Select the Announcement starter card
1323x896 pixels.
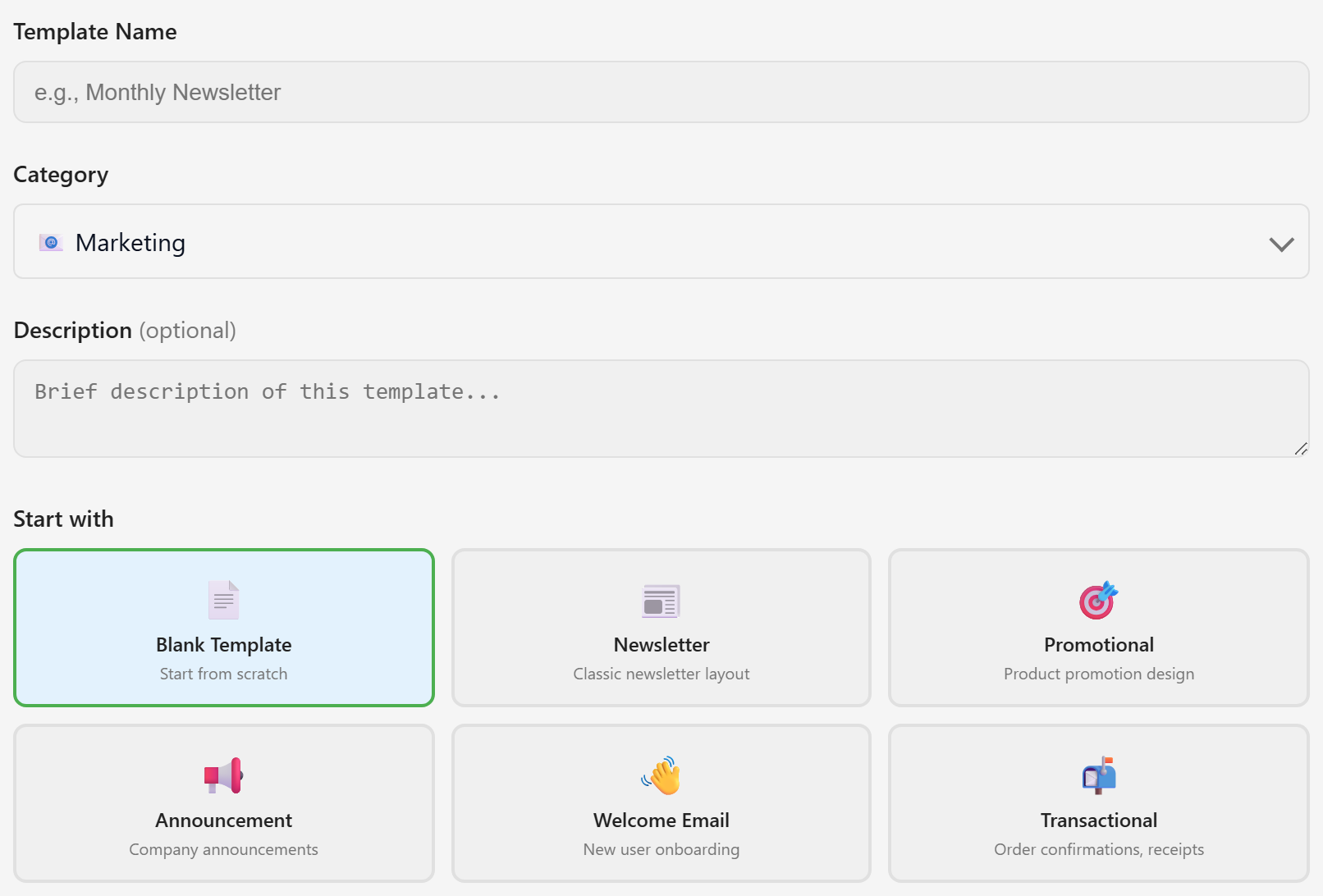point(224,803)
